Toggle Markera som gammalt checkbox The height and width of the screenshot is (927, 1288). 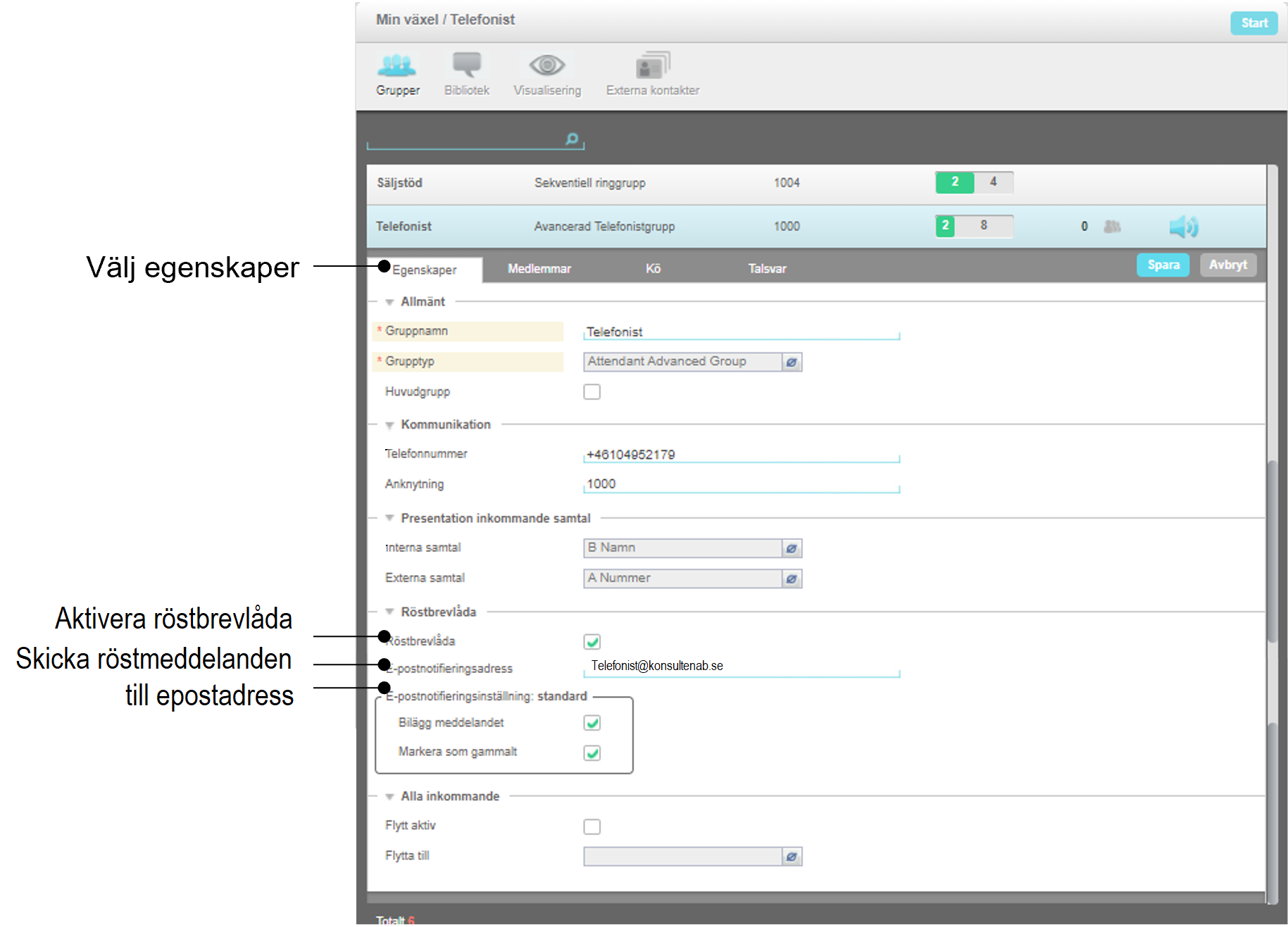point(592,753)
